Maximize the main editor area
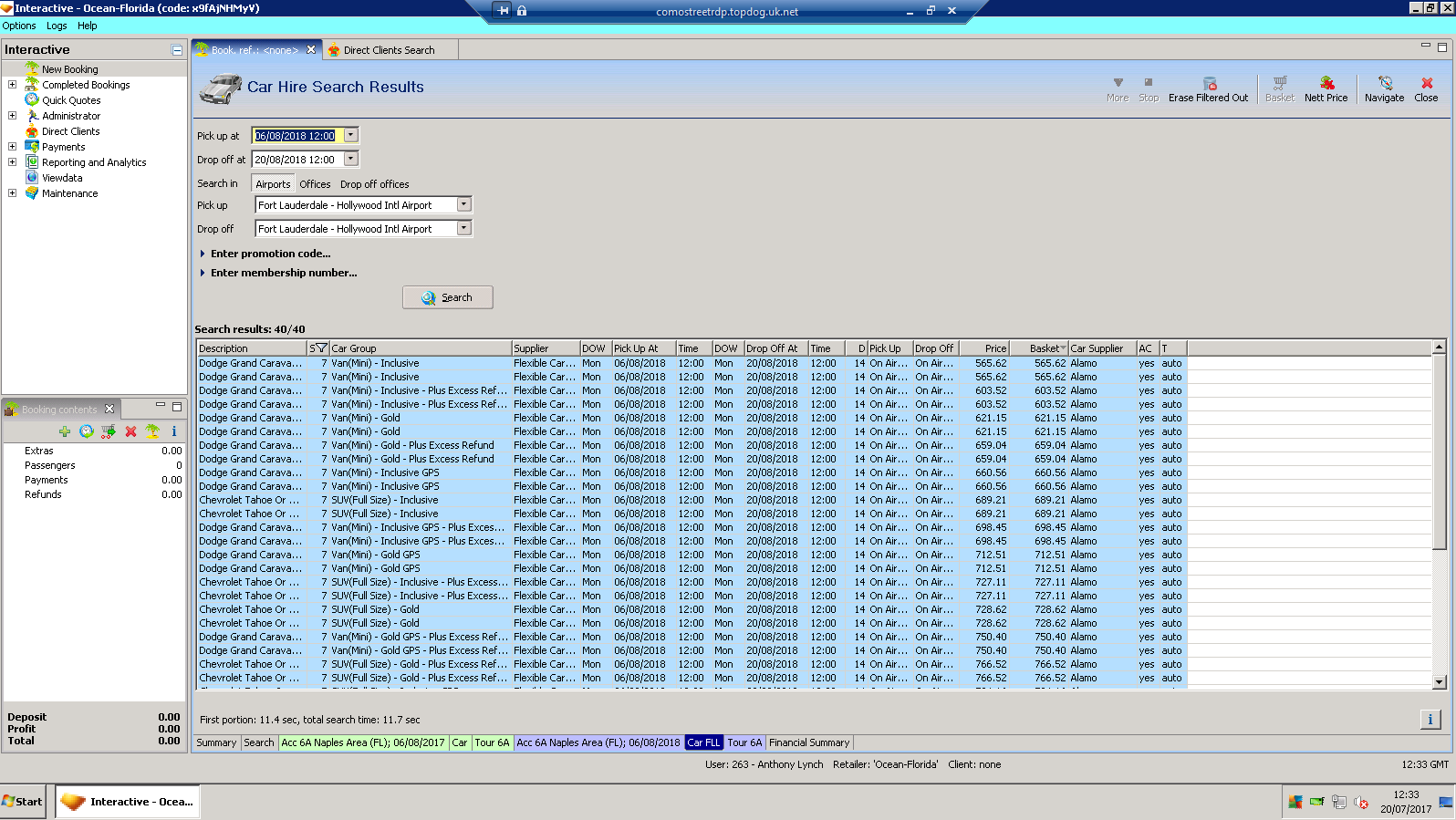1456x820 pixels. point(1442,47)
